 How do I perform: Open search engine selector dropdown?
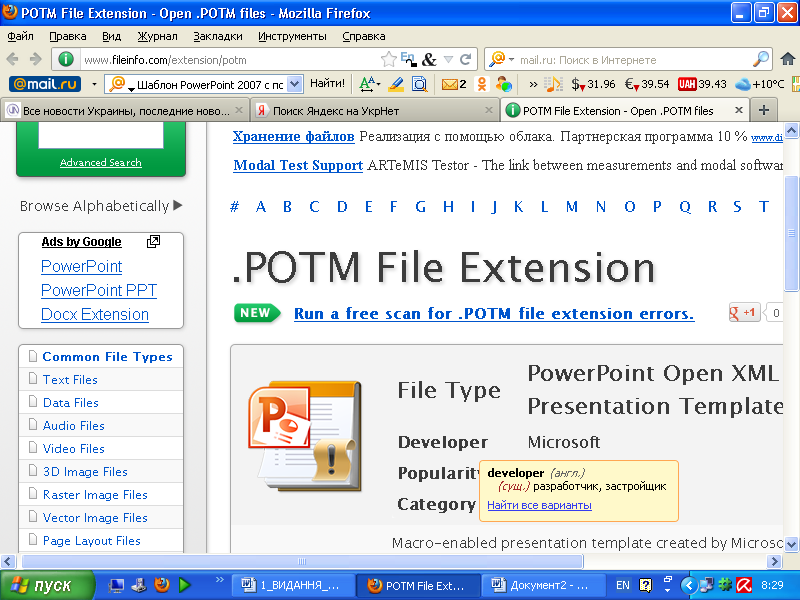click(x=511, y=60)
